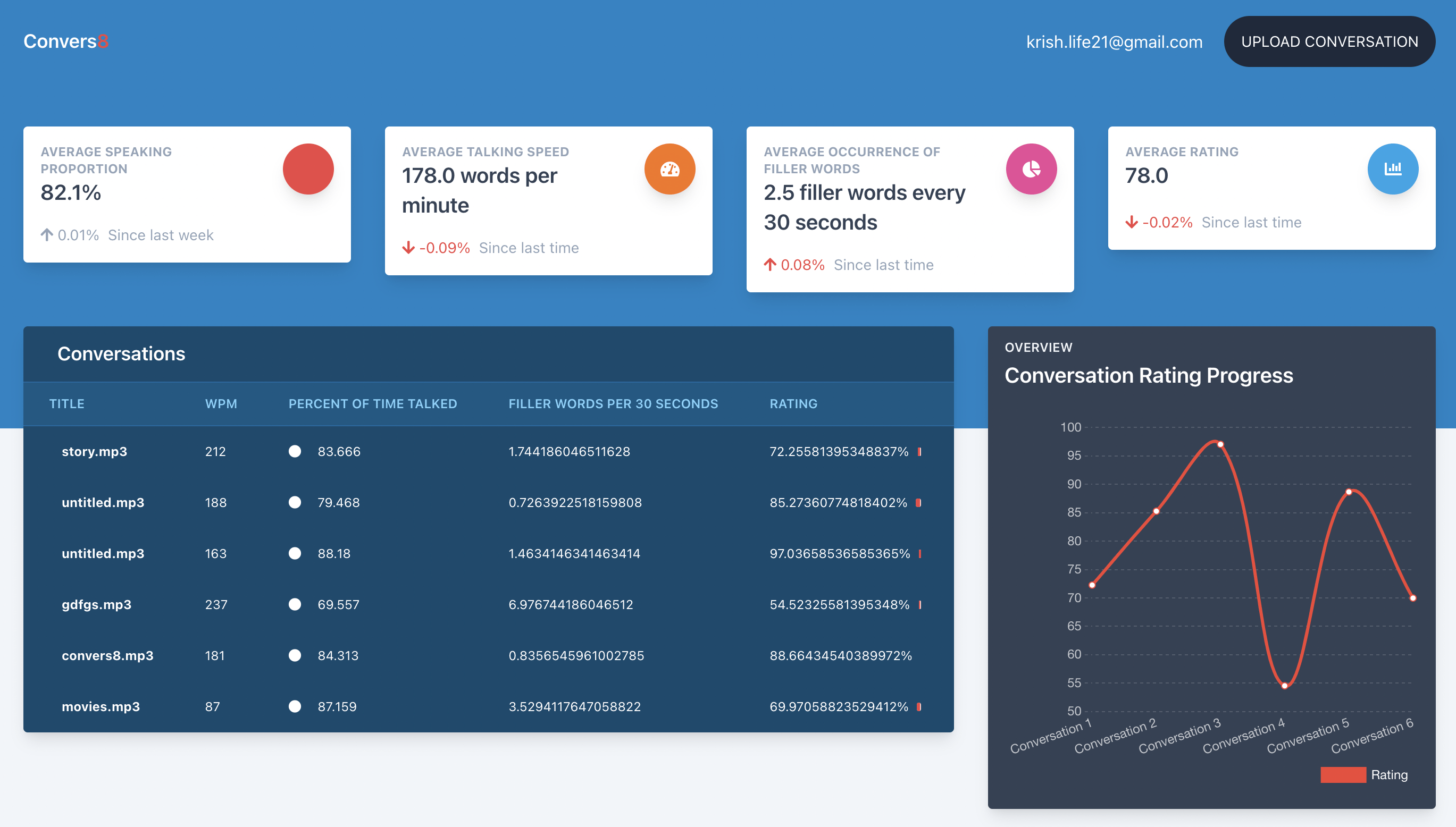This screenshot has height=827, width=1456.
Task: Toggle the Rating legend swatch in chart
Action: pyautogui.click(x=1342, y=775)
